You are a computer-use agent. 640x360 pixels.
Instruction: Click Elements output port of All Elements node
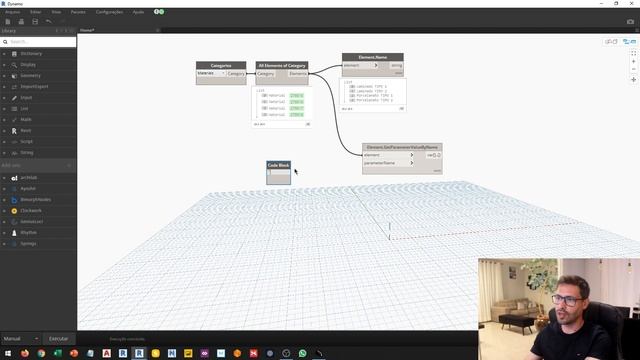coord(298,73)
